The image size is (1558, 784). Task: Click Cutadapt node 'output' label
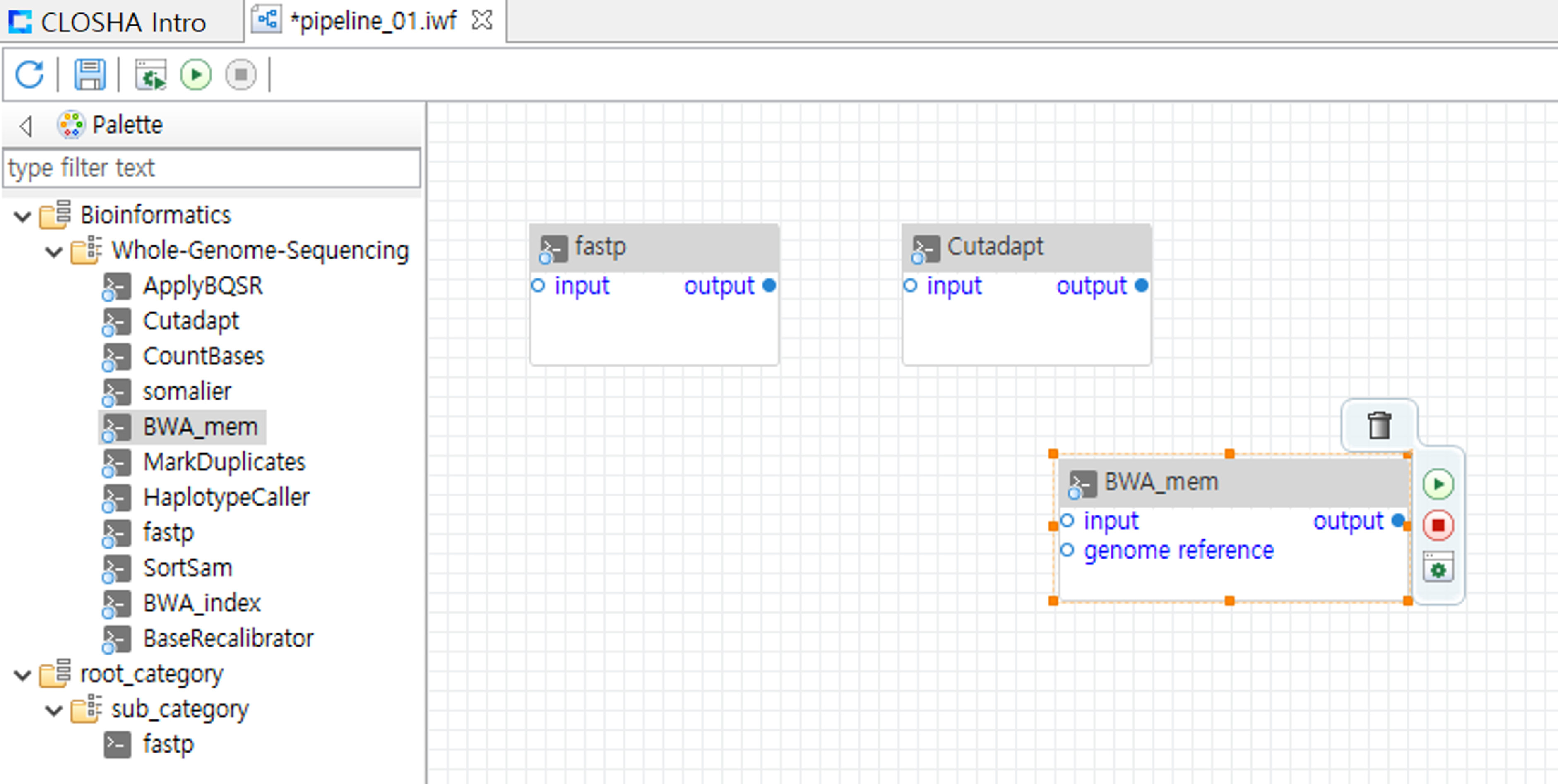[1091, 286]
